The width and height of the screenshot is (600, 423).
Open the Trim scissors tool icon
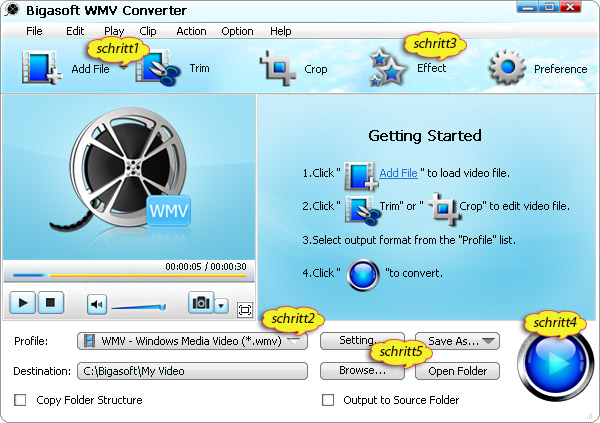click(158, 68)
